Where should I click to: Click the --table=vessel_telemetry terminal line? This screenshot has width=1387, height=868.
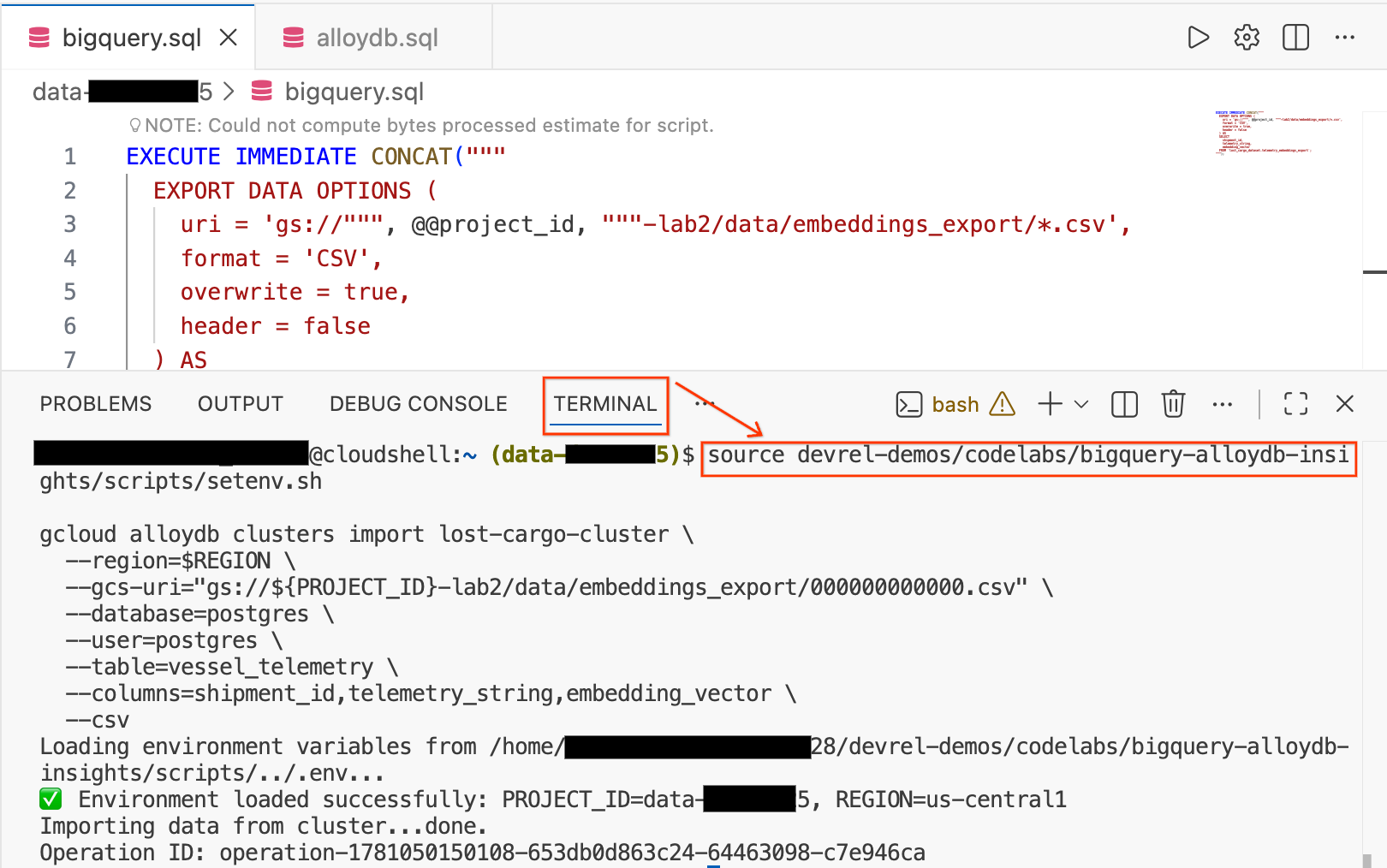(232, 667)
